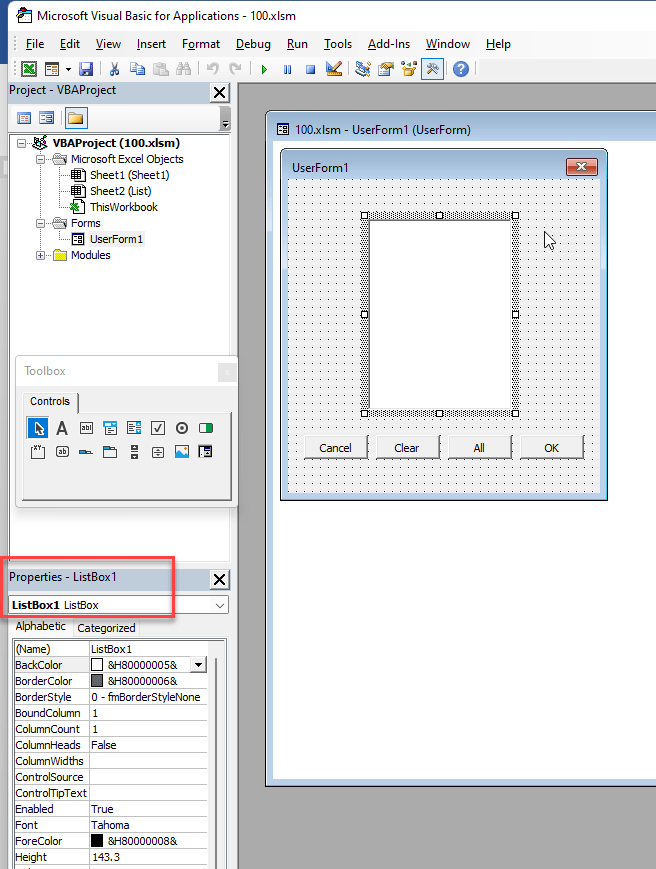Select the CommandButton tool in Toolbox
Screen dimensions: 656x869
(62, 452)
